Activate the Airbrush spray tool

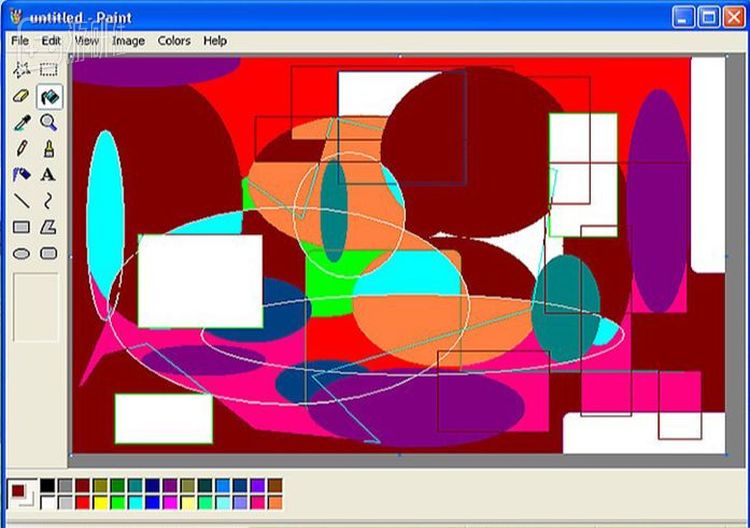(x=21, y=175)
